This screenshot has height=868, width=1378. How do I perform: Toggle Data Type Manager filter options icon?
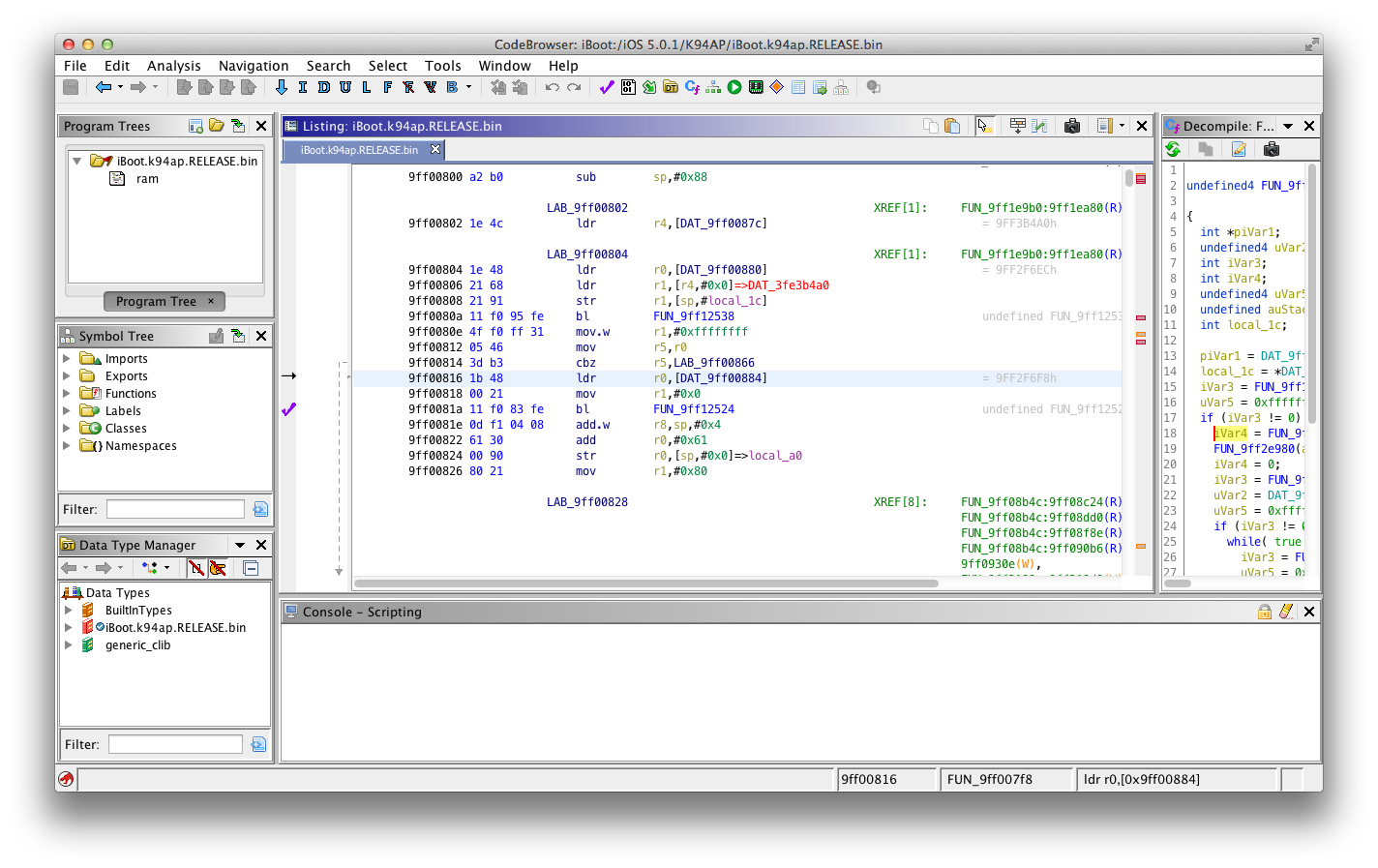(258, 744)
